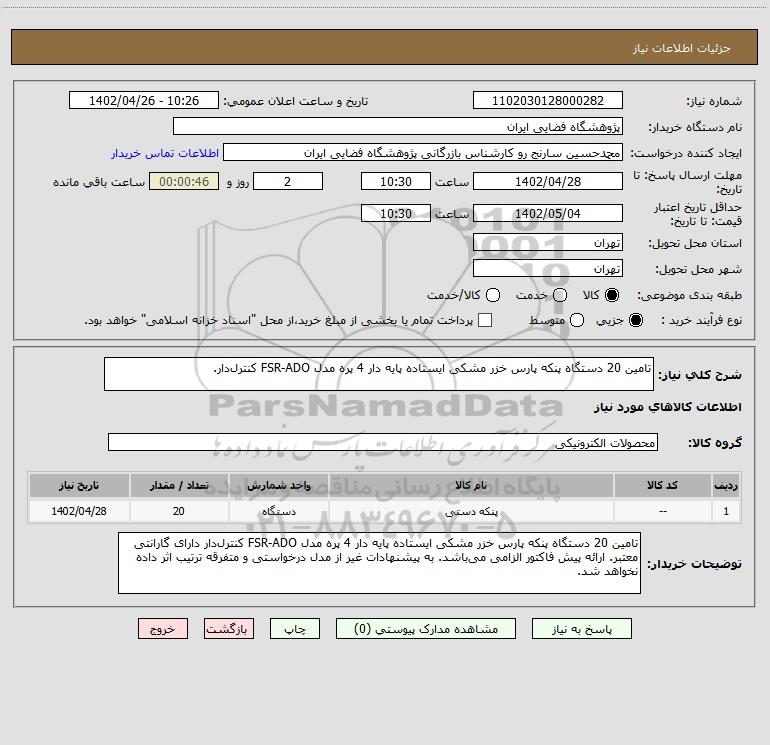Click the اطلاعات کالاهای مورد نیاز heading
770x745 pixels.
667,407
